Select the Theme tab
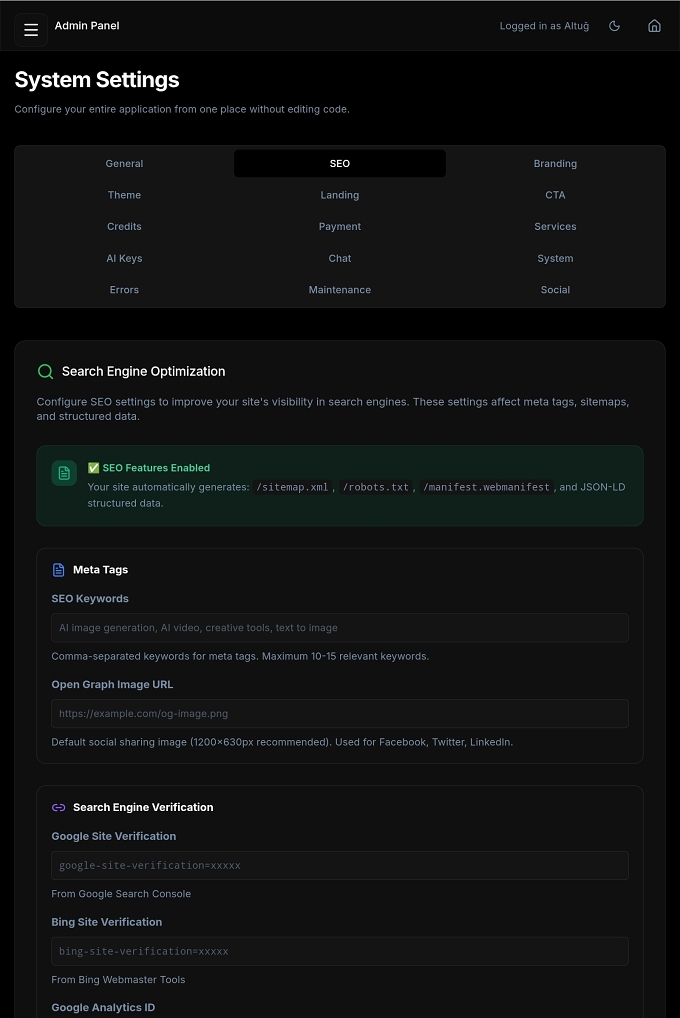 click(x=124, y=195)
